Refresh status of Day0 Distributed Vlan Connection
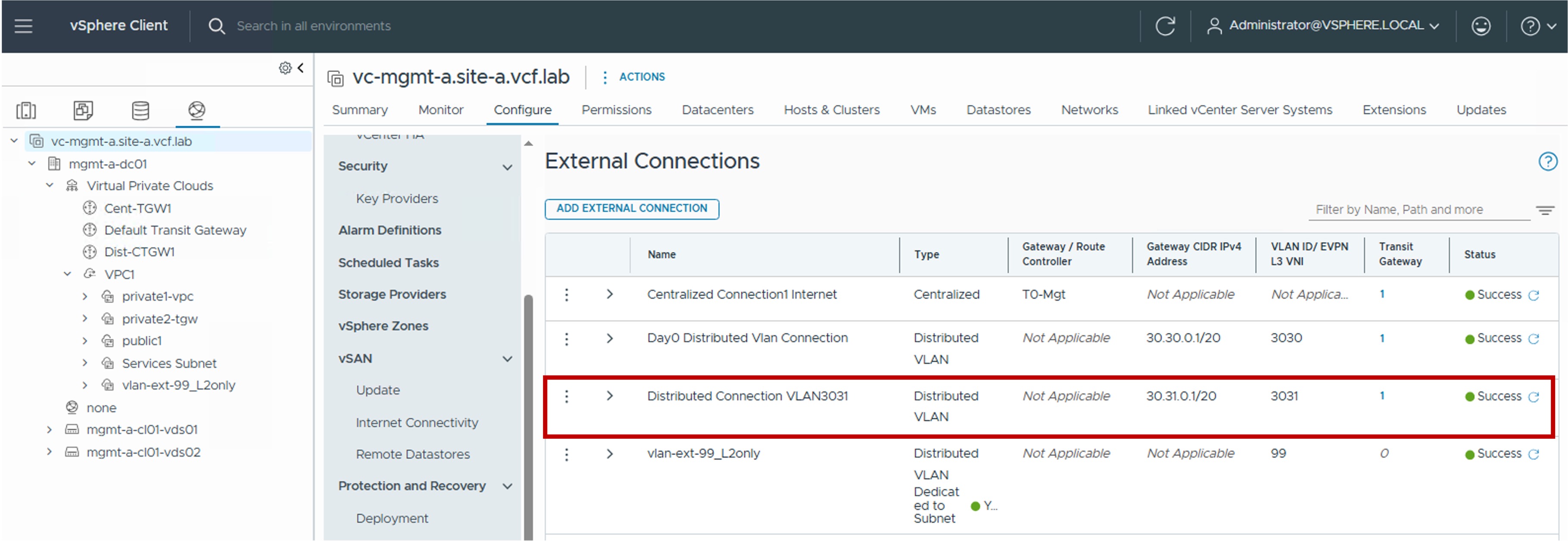The image size is (1568, 541). [1534, 339]
